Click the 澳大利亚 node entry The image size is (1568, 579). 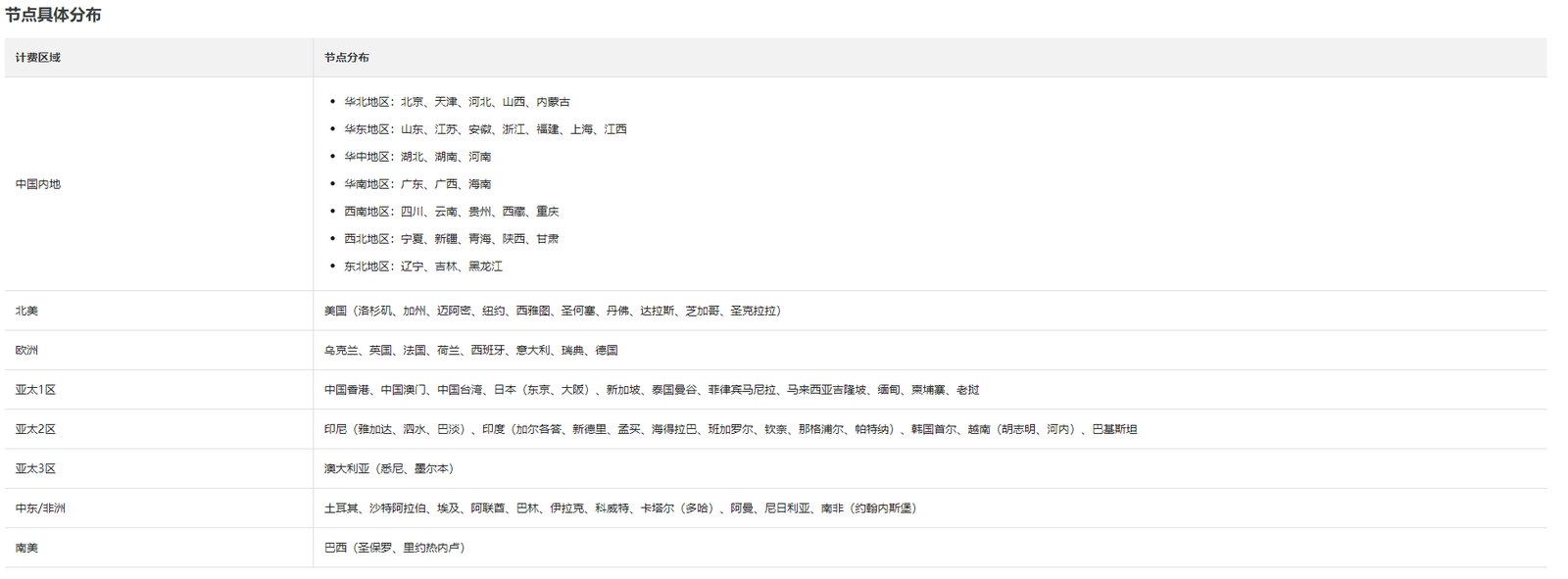(389, 468)
